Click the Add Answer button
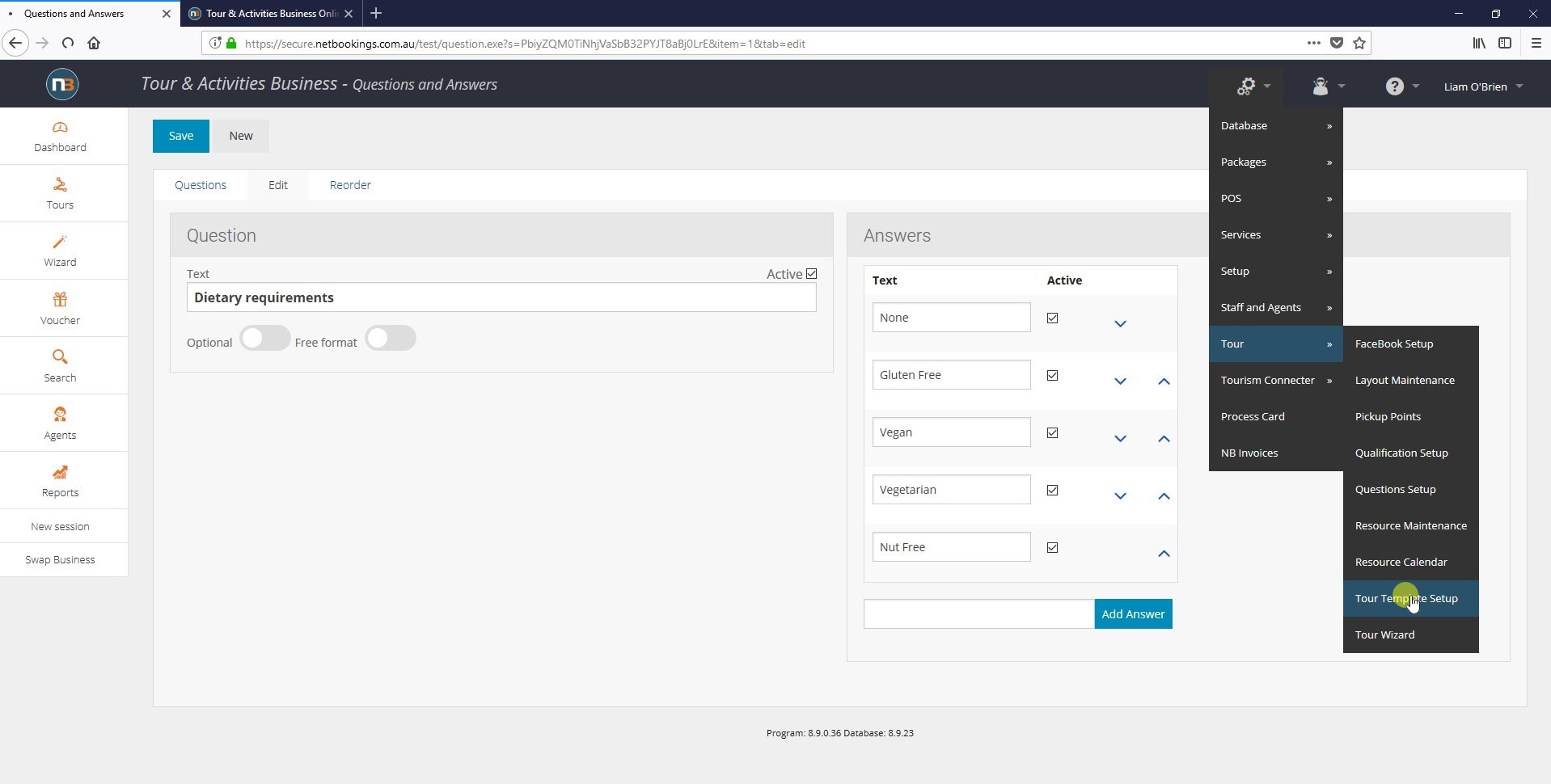 point(1133,613)
